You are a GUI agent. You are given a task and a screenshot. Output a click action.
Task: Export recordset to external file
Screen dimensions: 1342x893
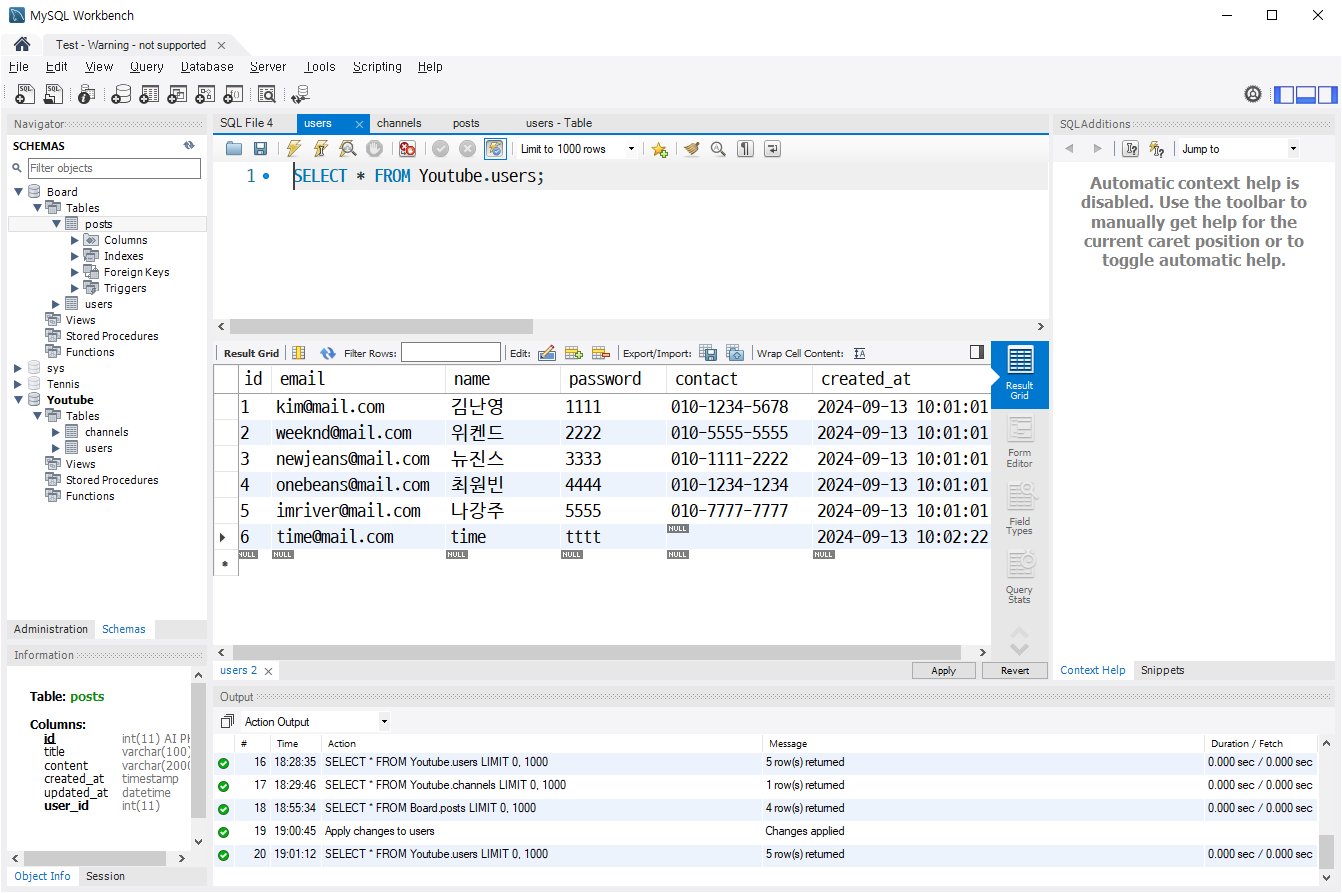tap(708, 353)
